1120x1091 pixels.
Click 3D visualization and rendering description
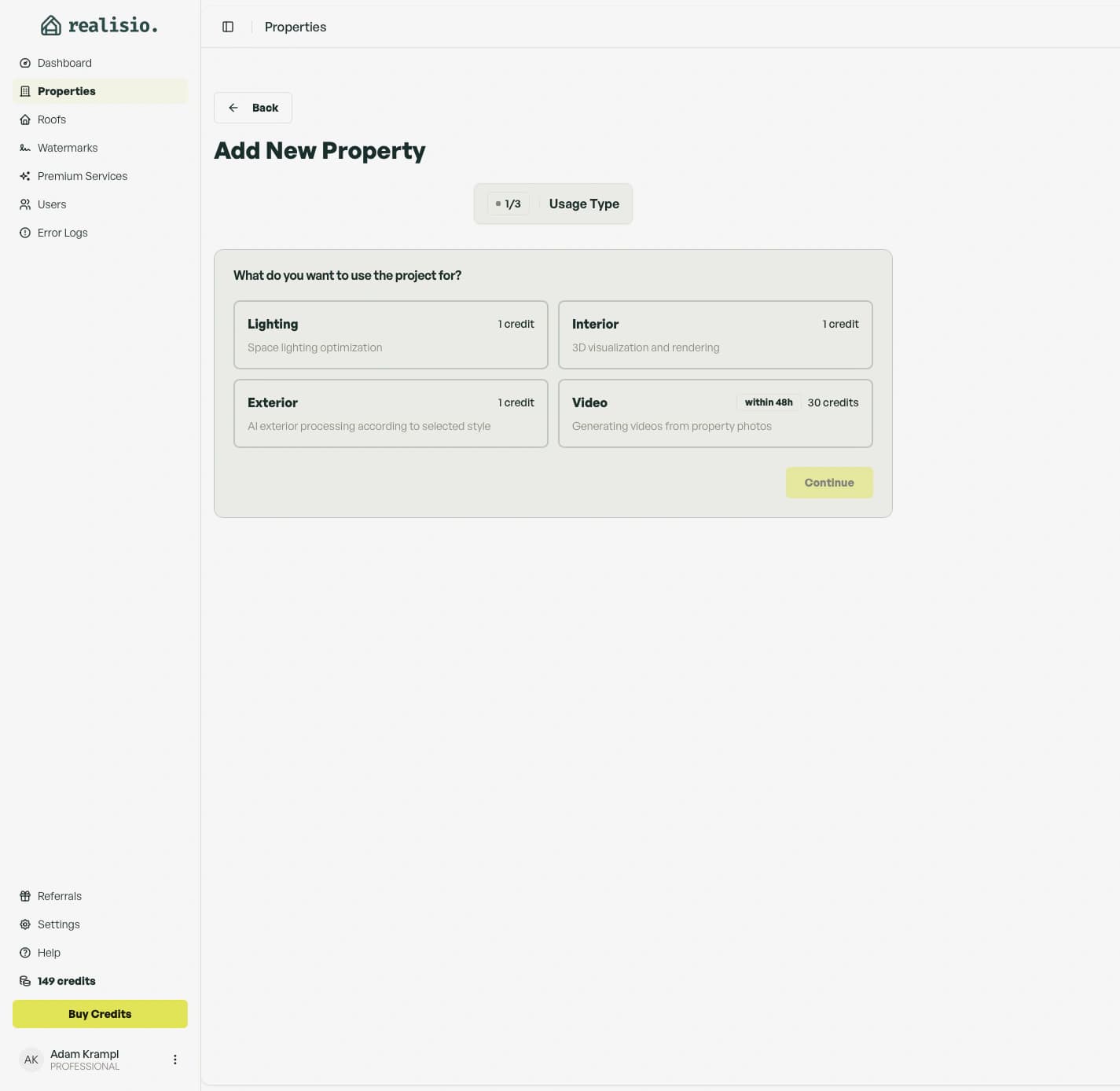pos(646,347)
